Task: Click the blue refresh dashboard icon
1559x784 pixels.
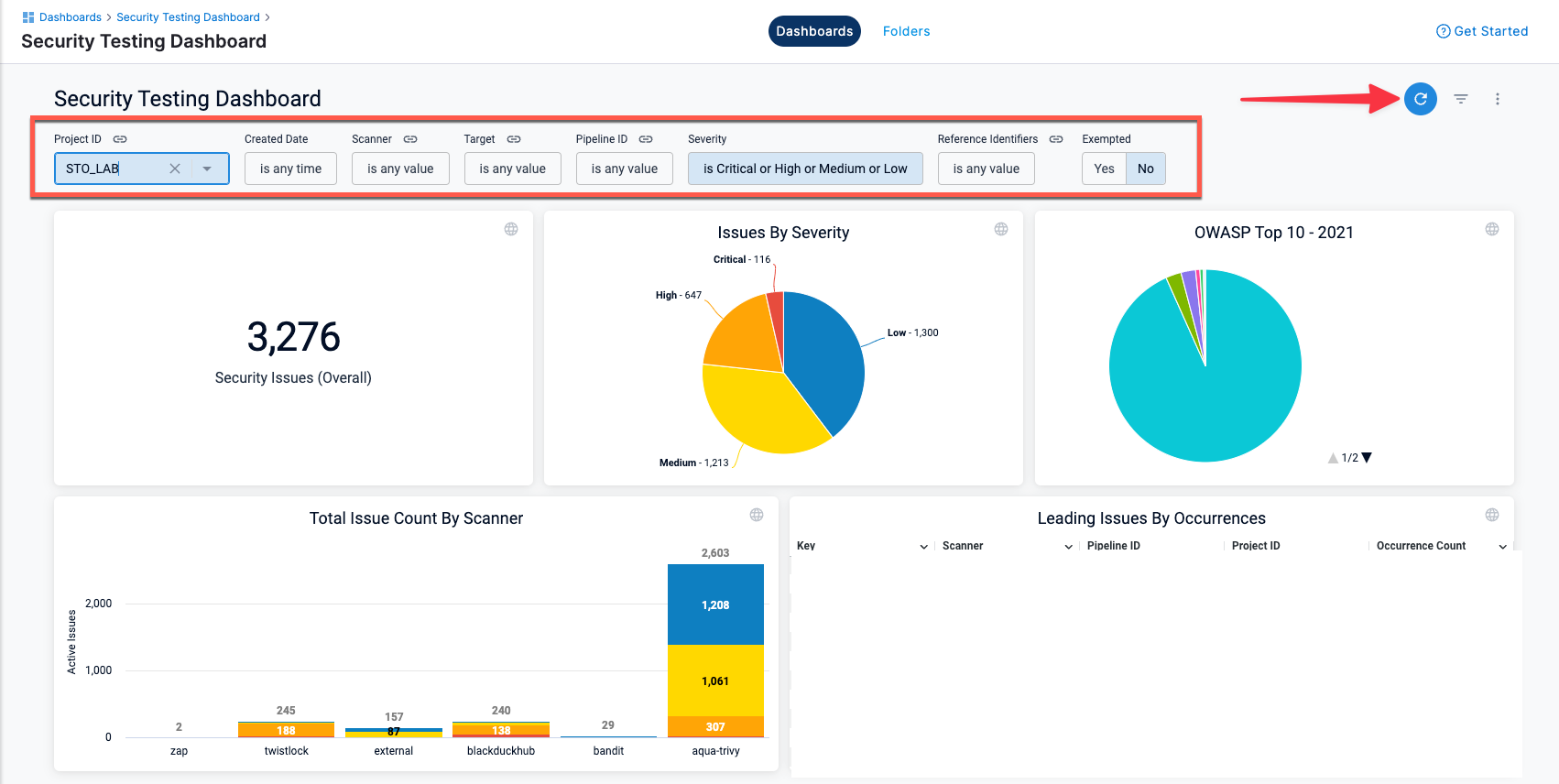Action: click(1420, 99)
